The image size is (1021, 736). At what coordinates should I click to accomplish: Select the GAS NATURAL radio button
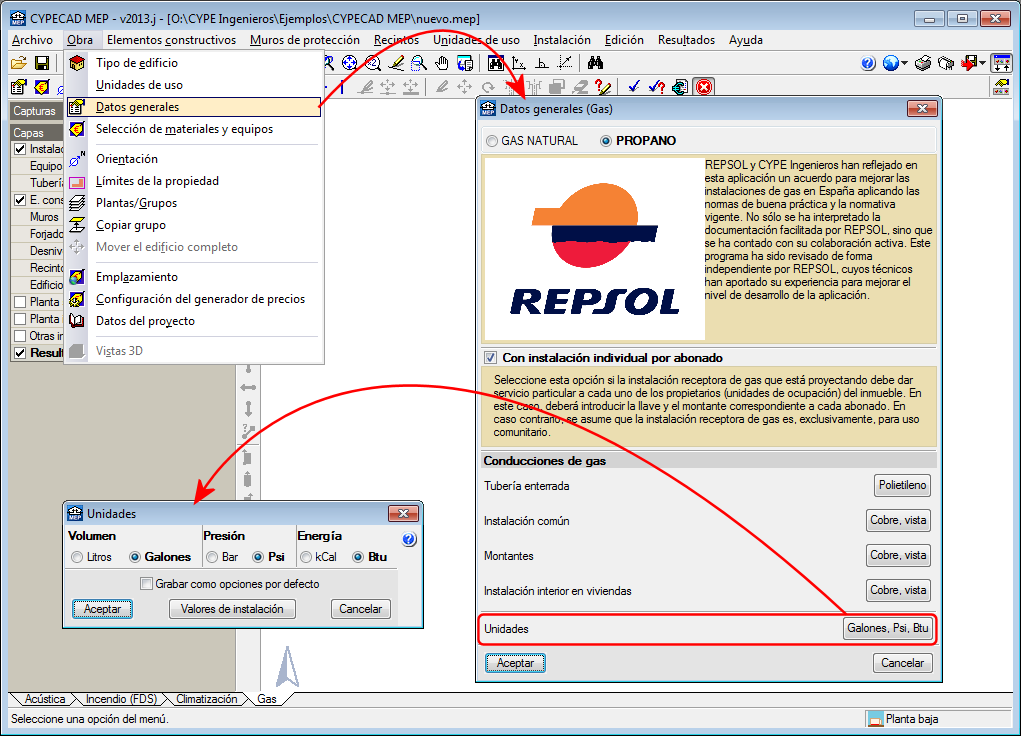pyautogui.click(x=532, y=141)
